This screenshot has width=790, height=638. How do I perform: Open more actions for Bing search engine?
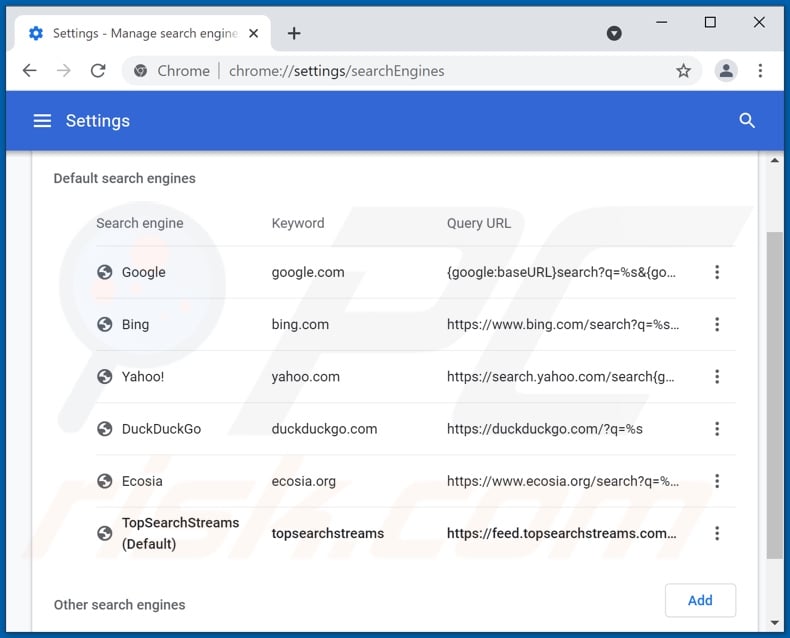pos(716,324)
